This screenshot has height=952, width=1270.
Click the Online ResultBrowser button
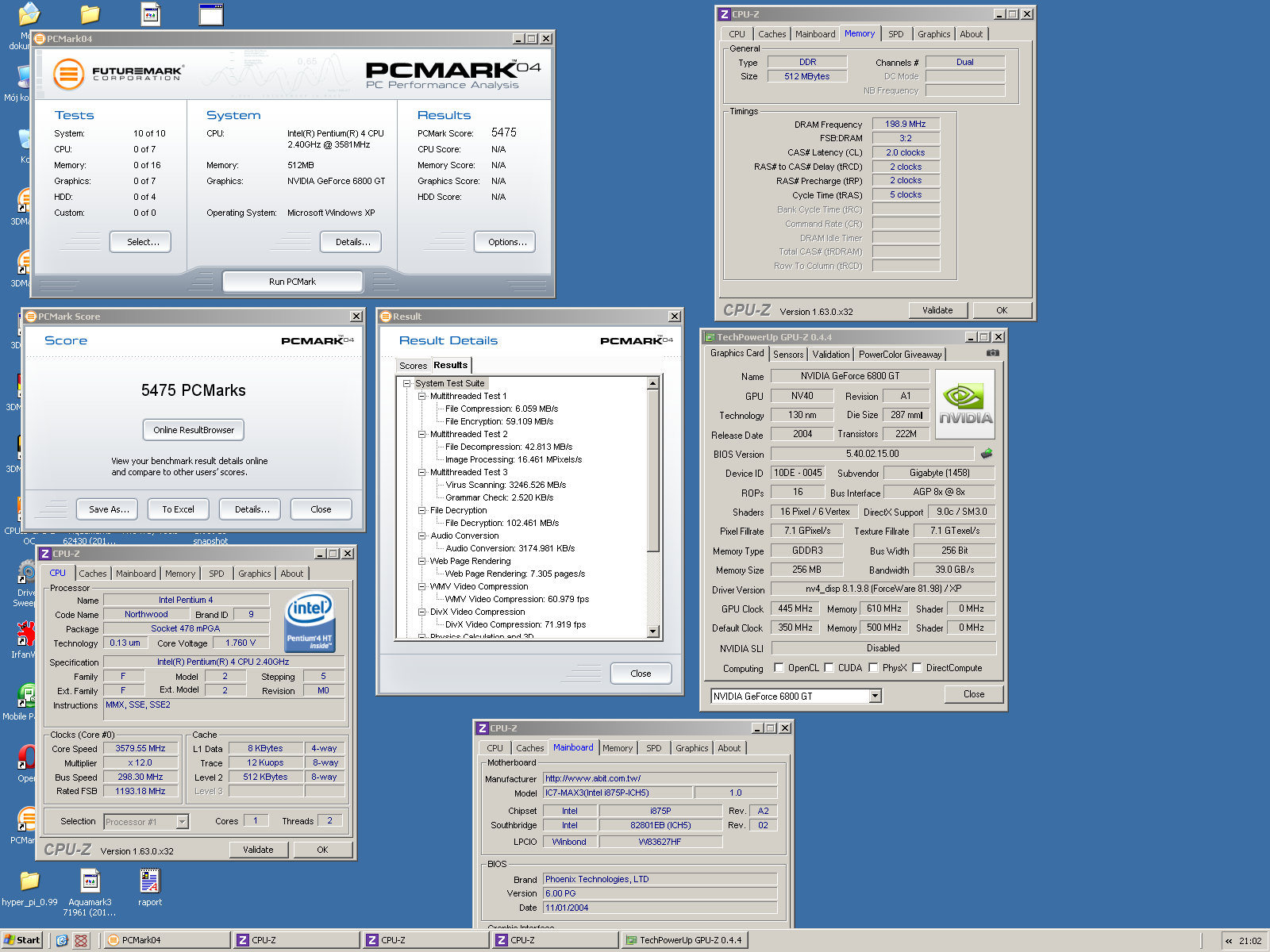(x=194, y=430)
